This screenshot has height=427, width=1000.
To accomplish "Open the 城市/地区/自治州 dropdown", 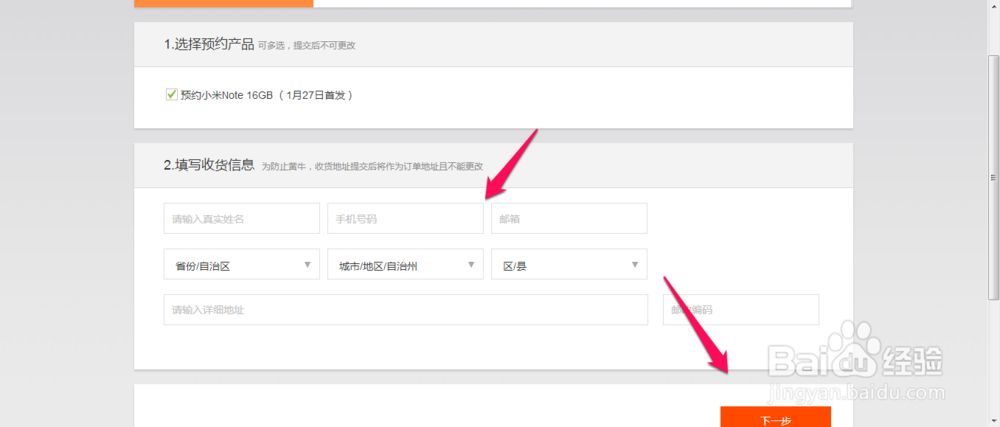I will tap(406, 264).
